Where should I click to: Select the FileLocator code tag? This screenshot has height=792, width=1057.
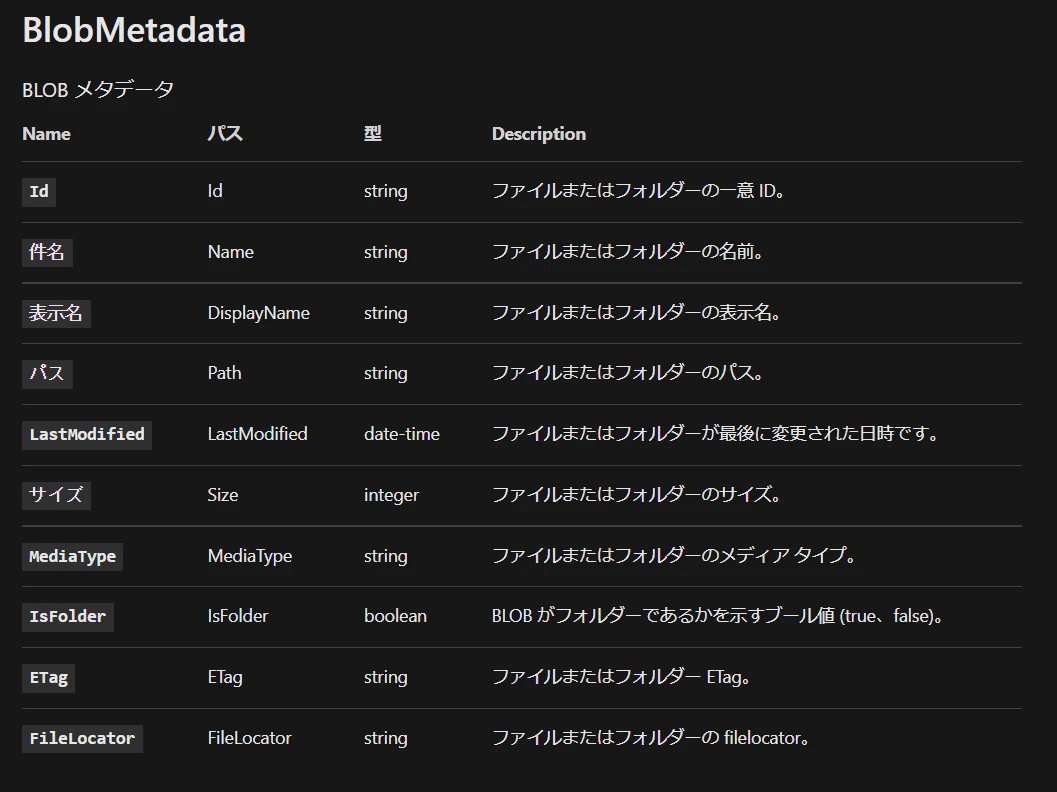[x=82, y=739]
